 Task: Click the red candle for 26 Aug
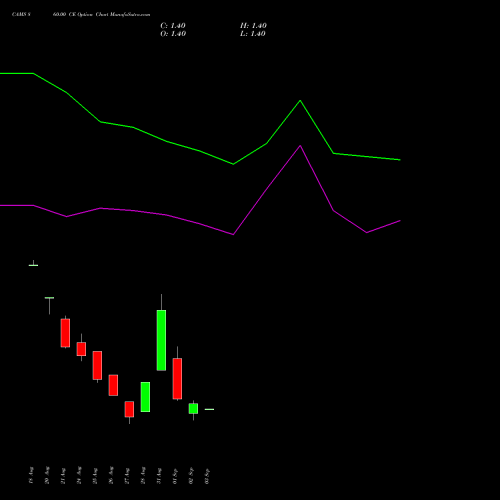pyautogui.click(x=113, y=385)
